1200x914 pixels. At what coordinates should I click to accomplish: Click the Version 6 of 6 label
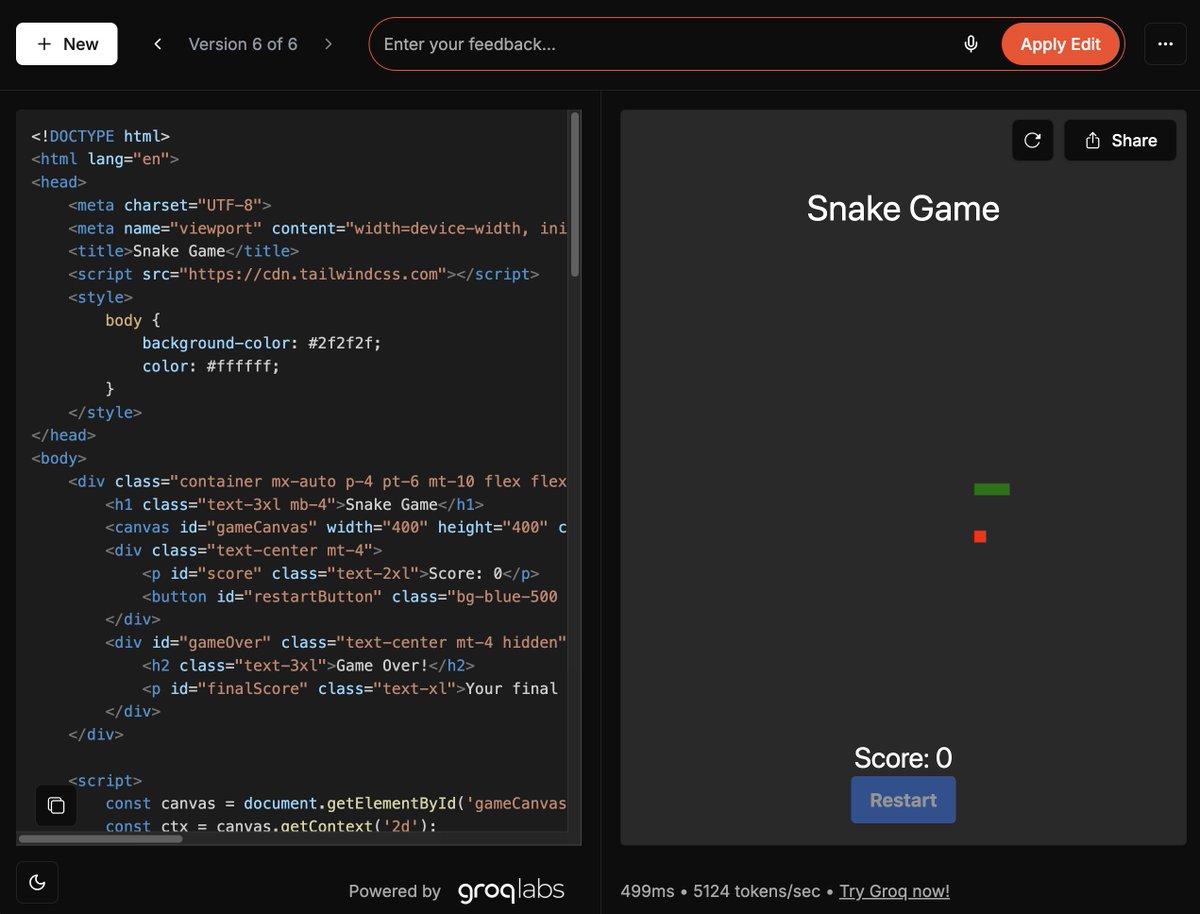click(x=243, y=44)
